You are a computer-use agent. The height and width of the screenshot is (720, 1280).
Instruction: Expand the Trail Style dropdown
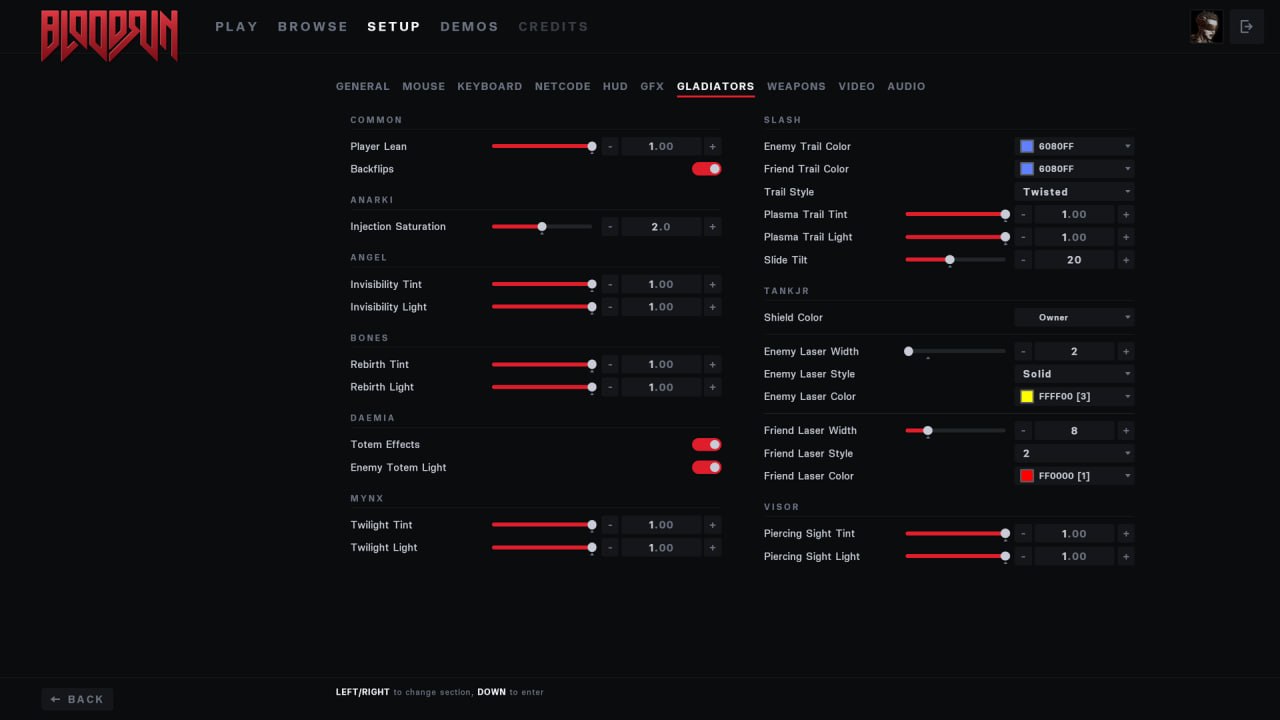[1074, 192]
